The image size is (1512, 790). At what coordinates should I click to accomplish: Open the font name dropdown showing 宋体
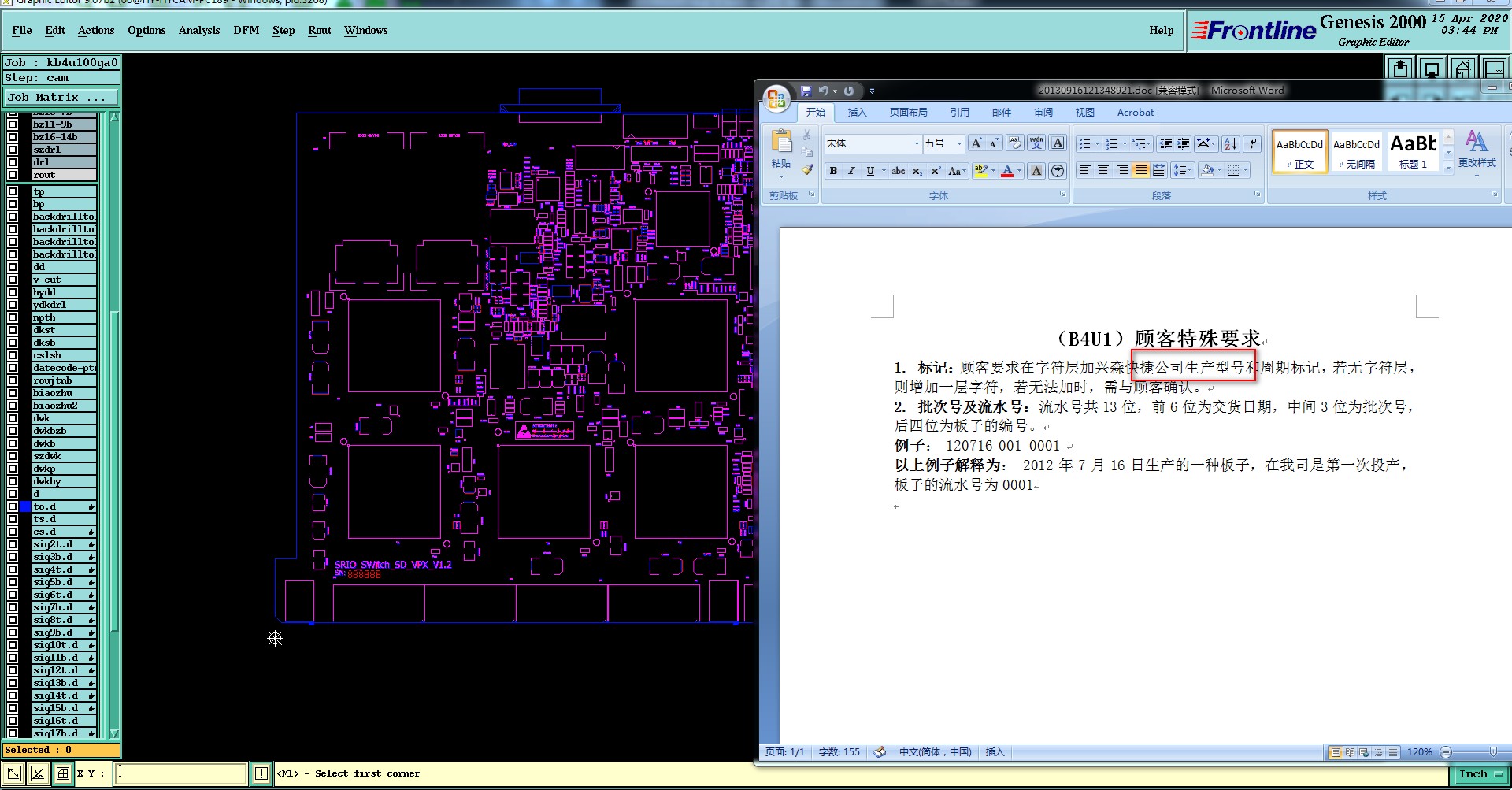(917, 143)
